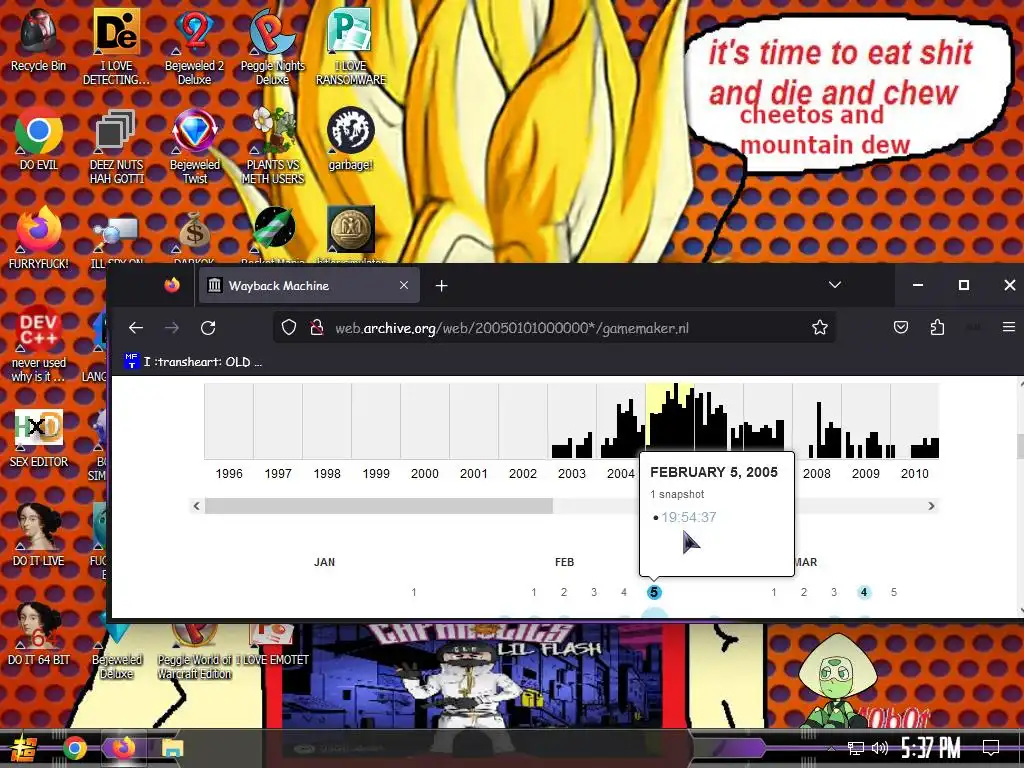Open the DO IT LIVE desktop shortcut
1024x768 pixels.
click(39, 536)
